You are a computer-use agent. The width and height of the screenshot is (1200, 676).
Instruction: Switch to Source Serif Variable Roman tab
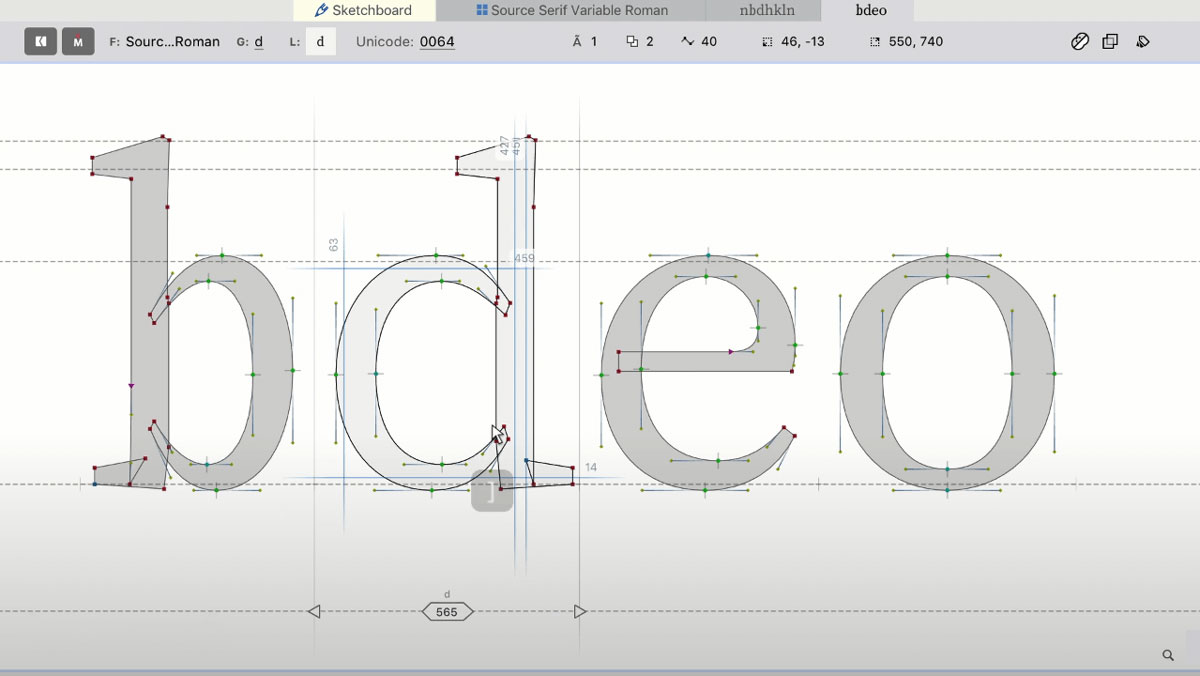(x=571, y=11)
